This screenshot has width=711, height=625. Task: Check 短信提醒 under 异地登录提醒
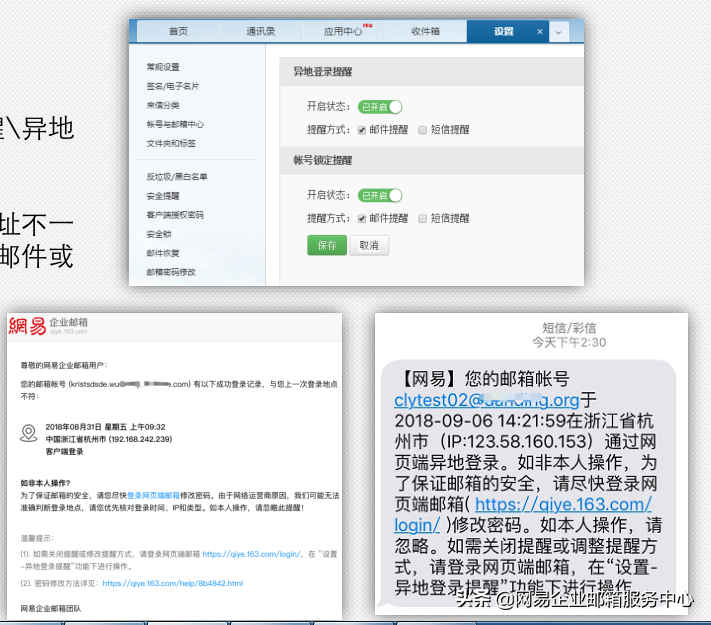tap(422, 130)
